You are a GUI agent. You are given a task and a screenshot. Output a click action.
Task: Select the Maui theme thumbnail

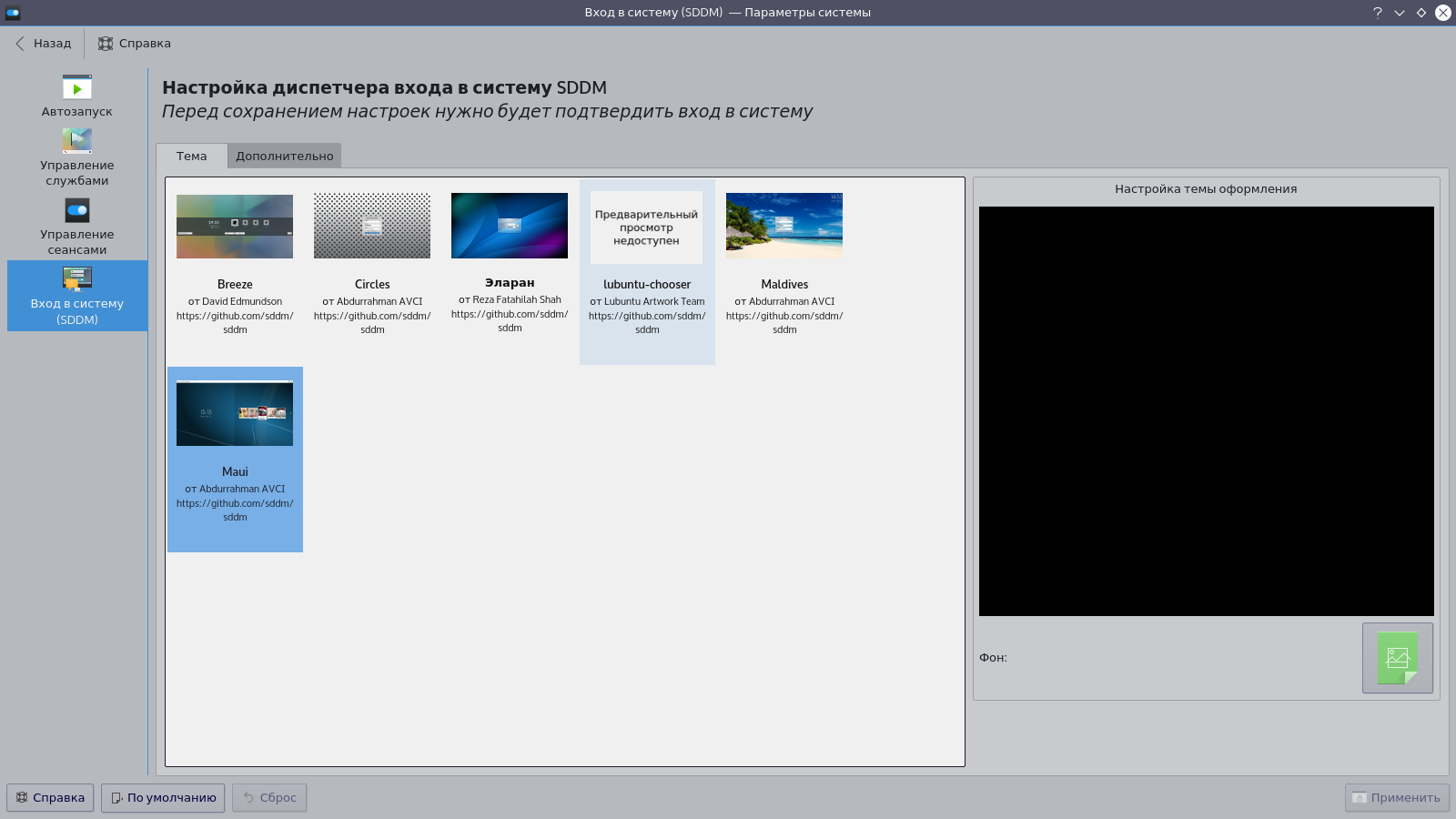[235, 414]
